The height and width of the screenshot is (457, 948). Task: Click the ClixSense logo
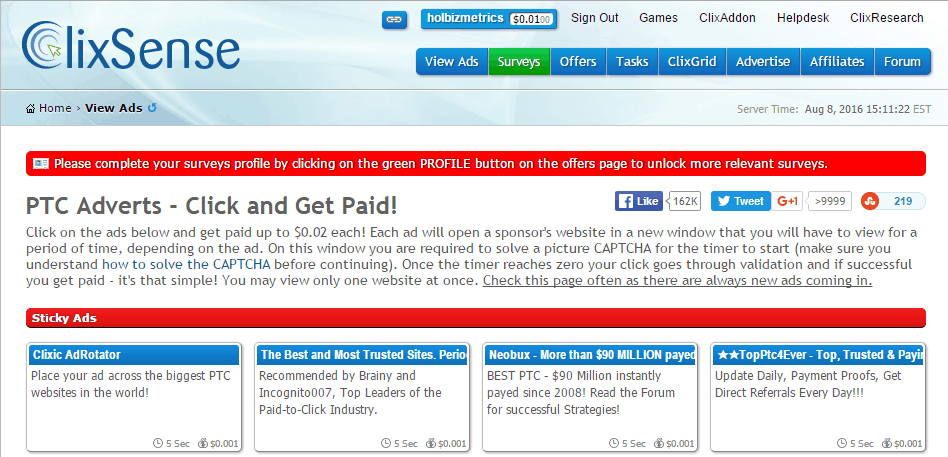(131, 46)
